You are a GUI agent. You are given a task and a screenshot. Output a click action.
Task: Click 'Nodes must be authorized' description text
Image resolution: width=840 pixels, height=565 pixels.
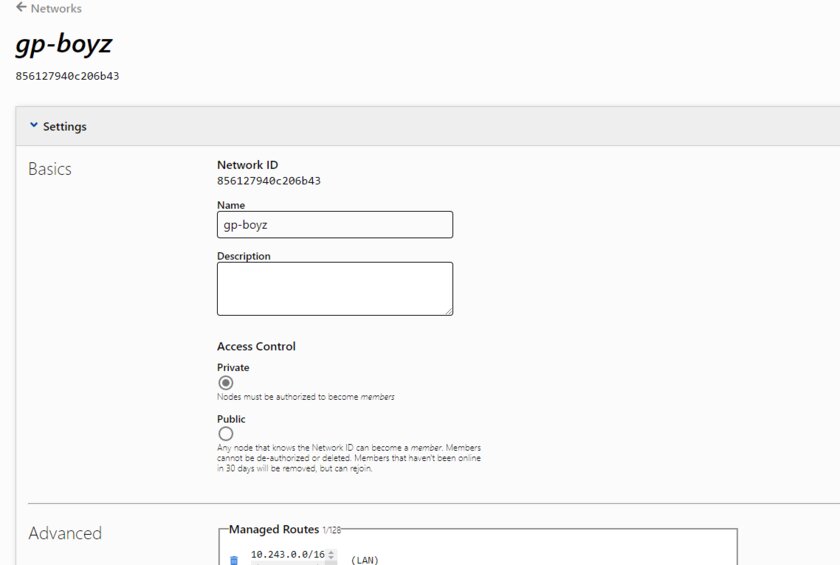point(305,397)
